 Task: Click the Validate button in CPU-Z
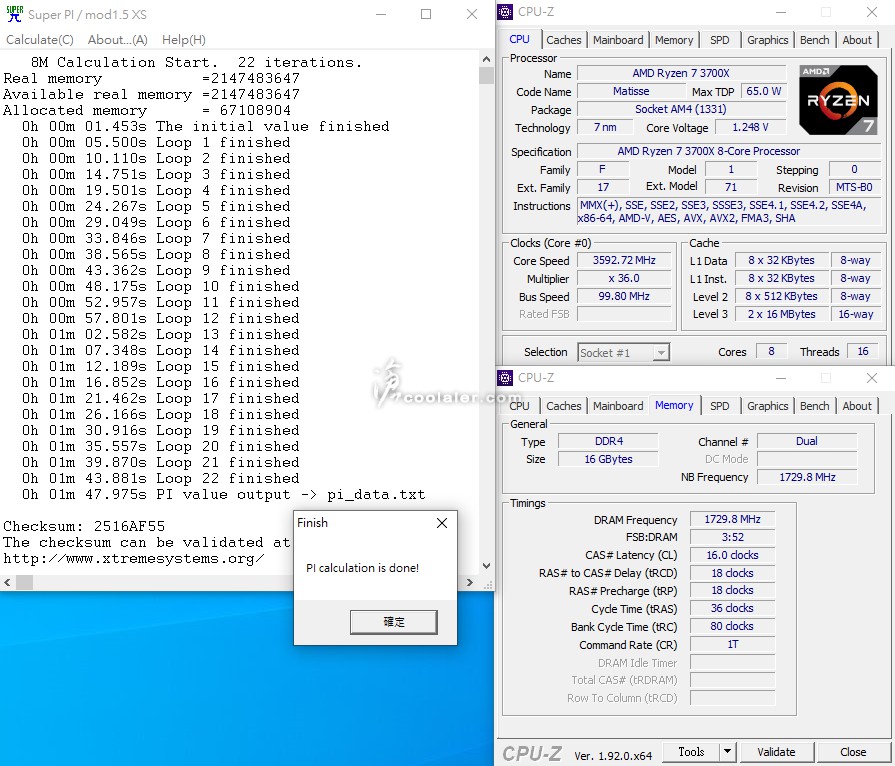click(x=776, y=752)
